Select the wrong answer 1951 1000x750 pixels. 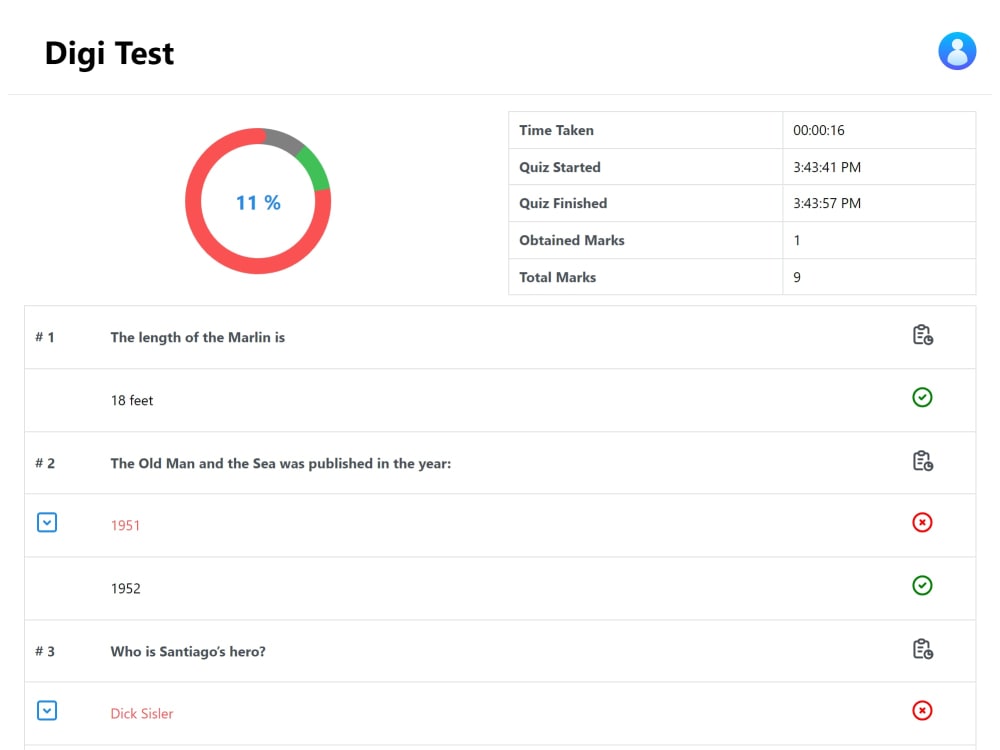click(x=126, y=525)
